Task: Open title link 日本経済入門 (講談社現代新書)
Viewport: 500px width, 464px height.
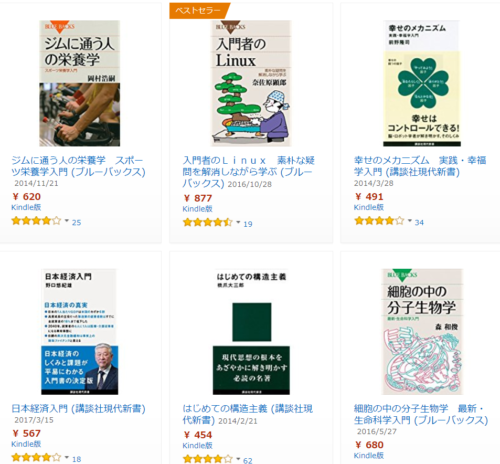Action: pos(78,409)
